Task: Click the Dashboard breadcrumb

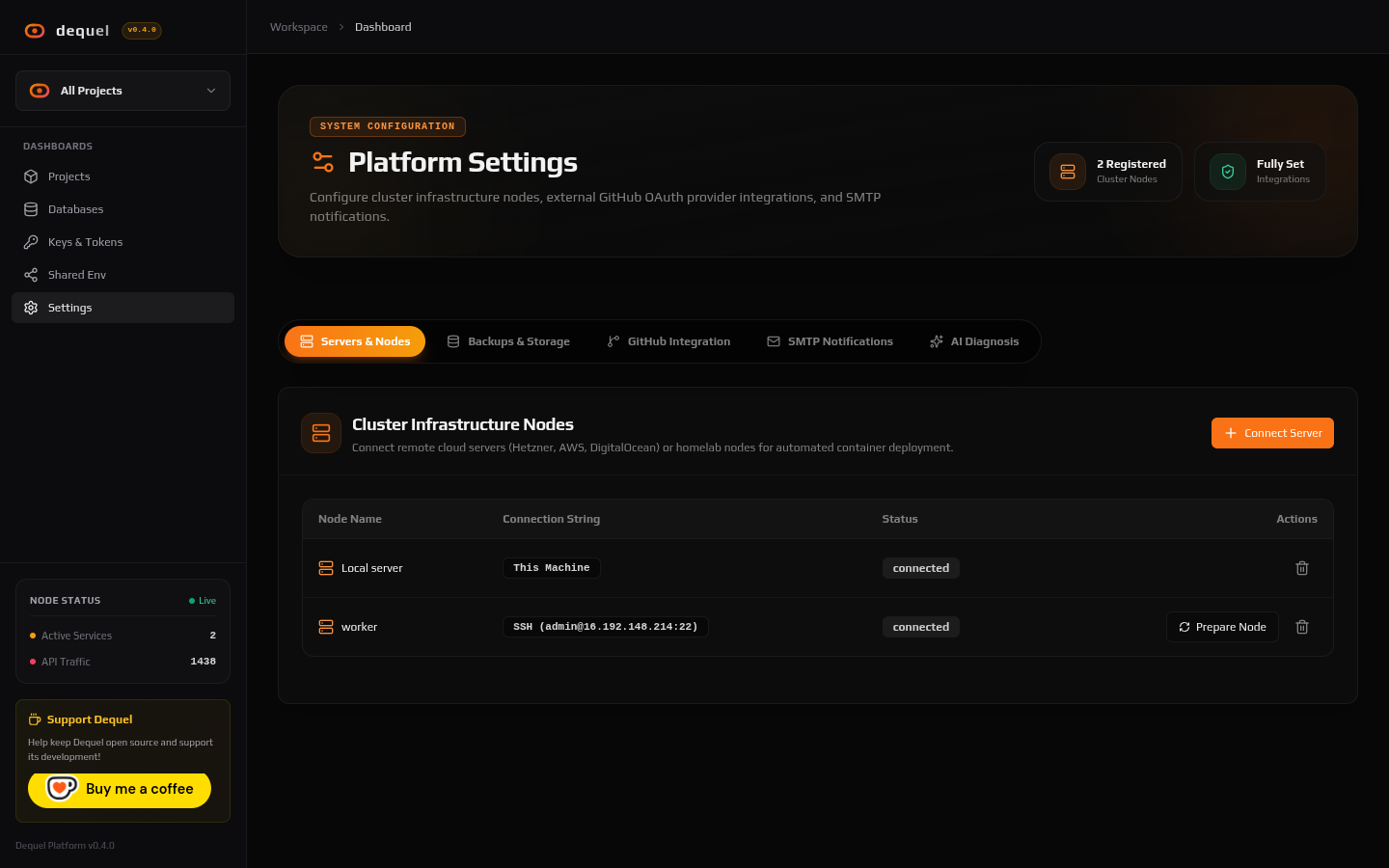Action: coord(383,27)
